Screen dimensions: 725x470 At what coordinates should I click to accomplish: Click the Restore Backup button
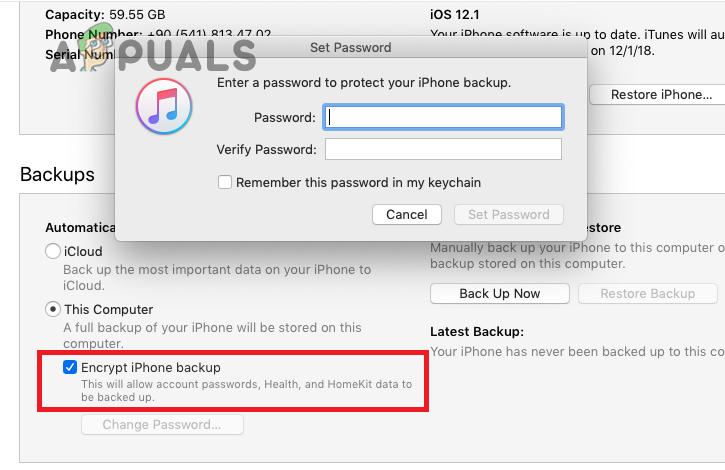pyautogui.click(x=647, y=294)
